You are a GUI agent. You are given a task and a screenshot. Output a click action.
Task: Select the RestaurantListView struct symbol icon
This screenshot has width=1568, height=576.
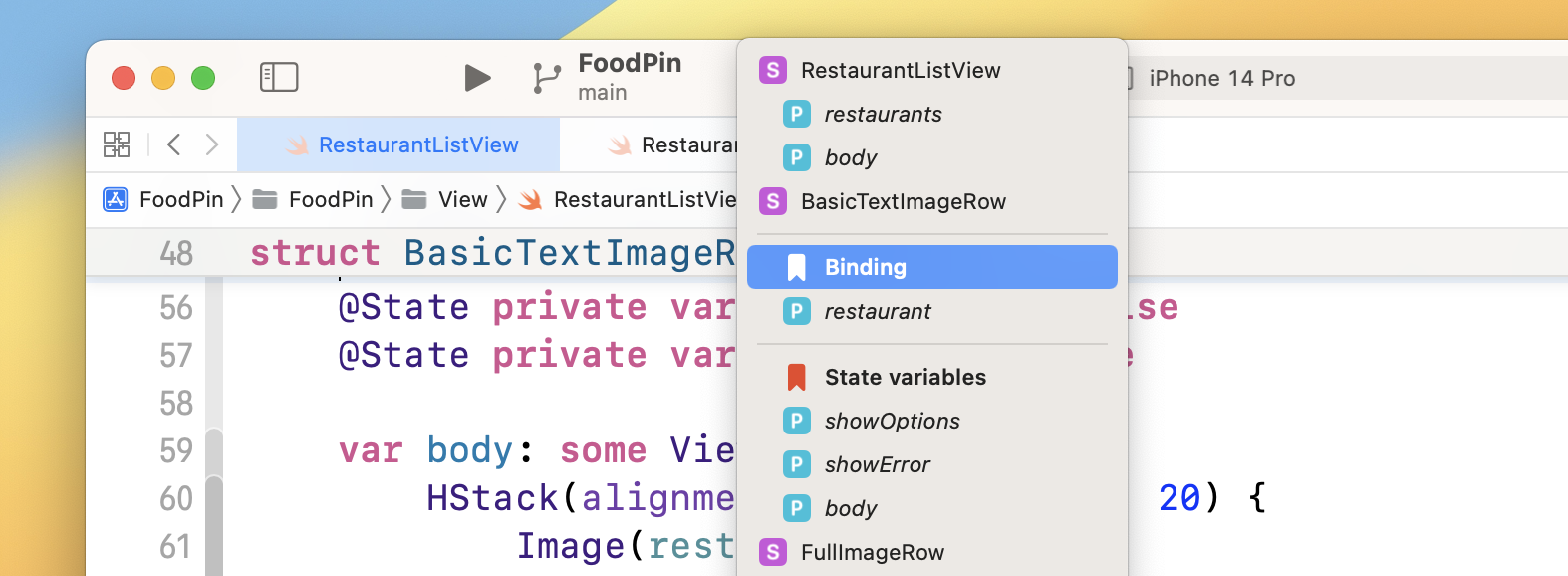point(771,70)
